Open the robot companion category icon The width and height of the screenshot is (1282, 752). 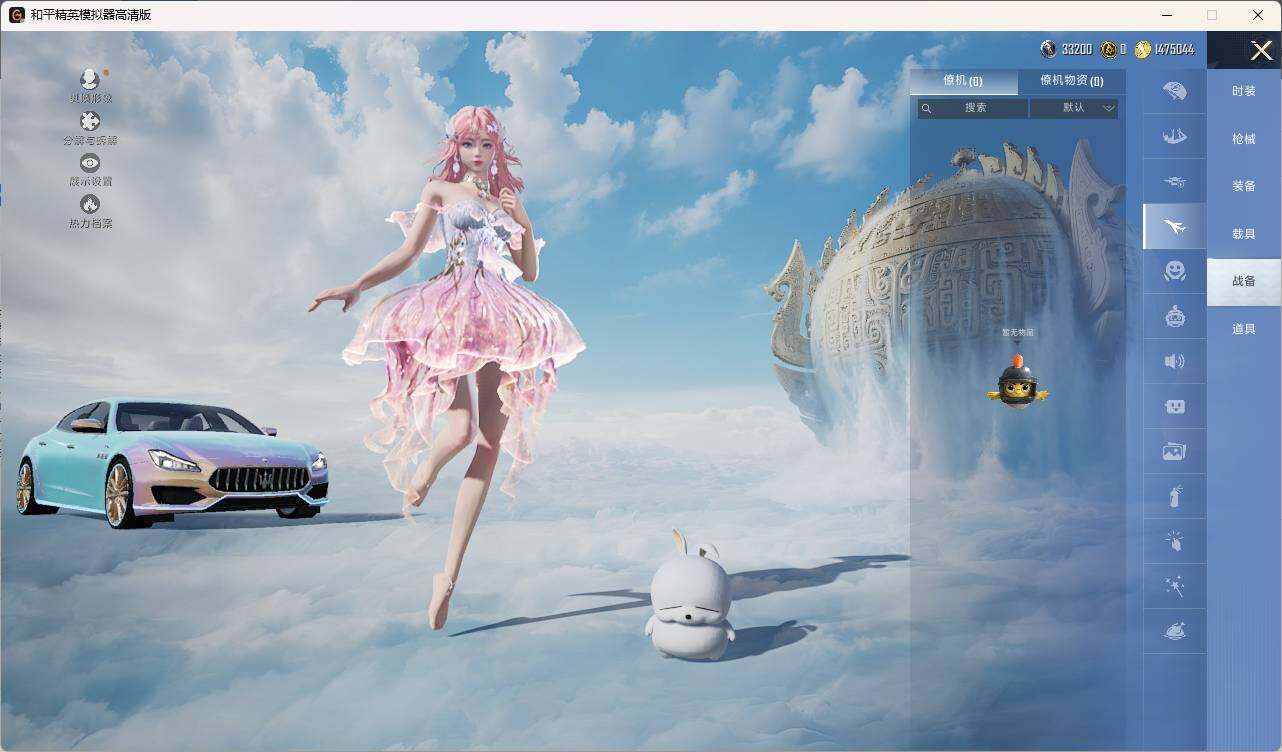(1174, 317)
